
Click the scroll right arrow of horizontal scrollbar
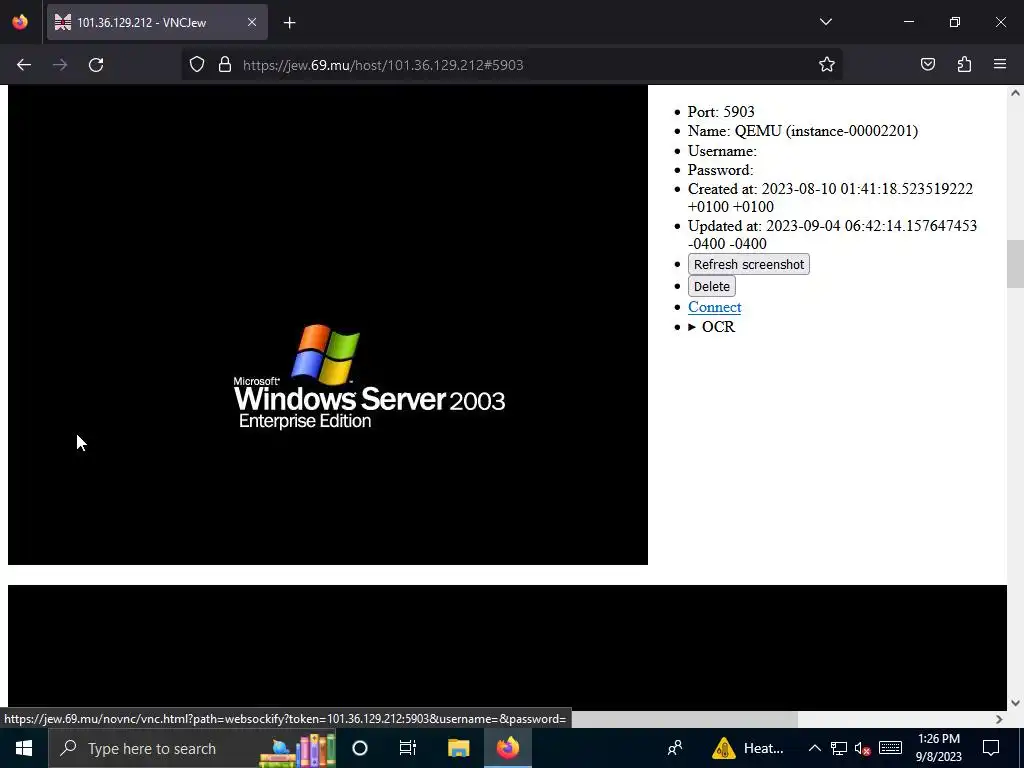999,719
